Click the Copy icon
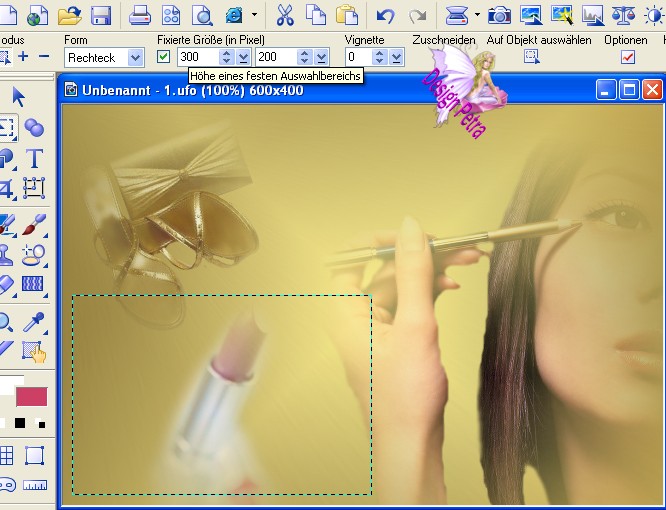Viewport: 666px width, 510px height. pyautogui.click(x=316, y=15)
